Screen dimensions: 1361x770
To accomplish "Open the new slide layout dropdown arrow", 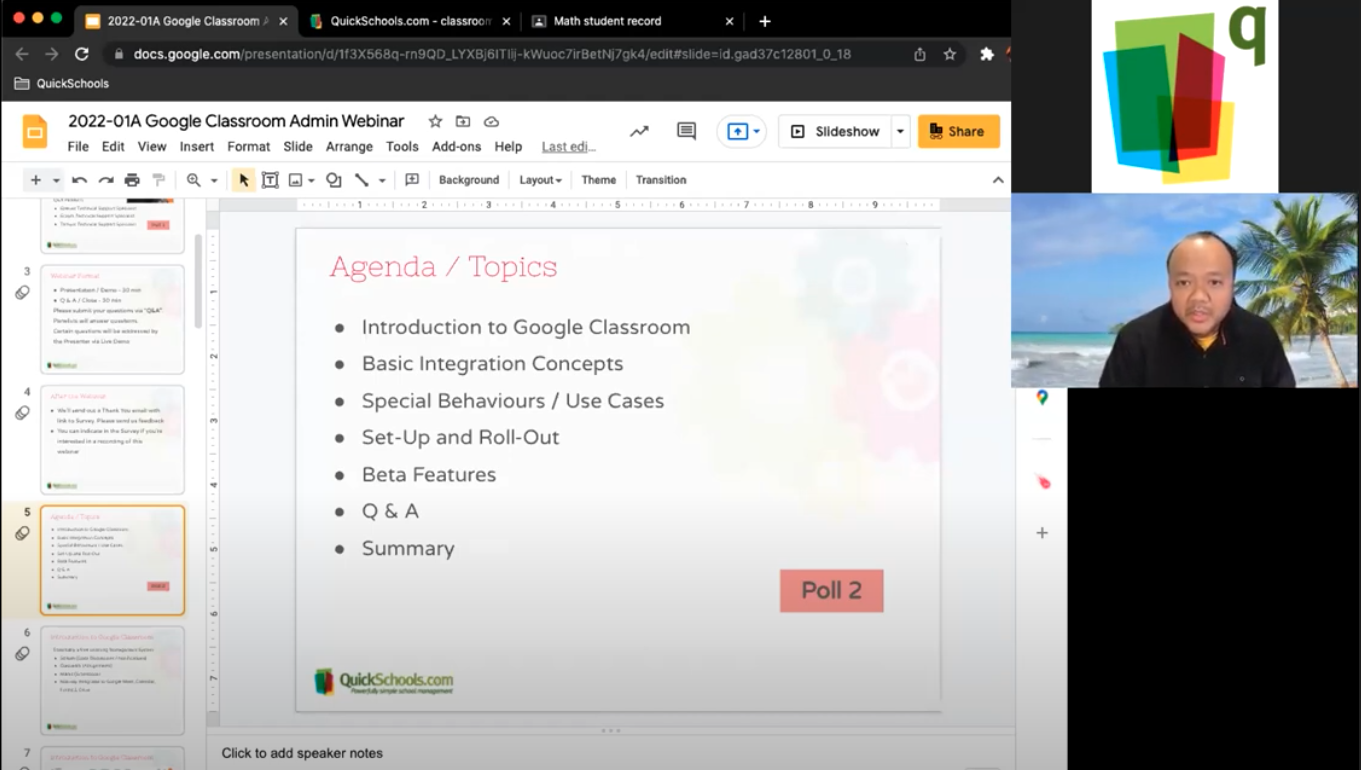I will (56, 180).
